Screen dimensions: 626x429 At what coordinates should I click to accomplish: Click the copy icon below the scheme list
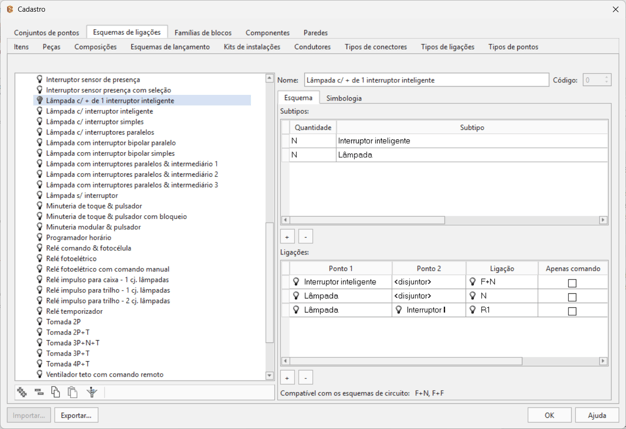(x=56, y=393)
